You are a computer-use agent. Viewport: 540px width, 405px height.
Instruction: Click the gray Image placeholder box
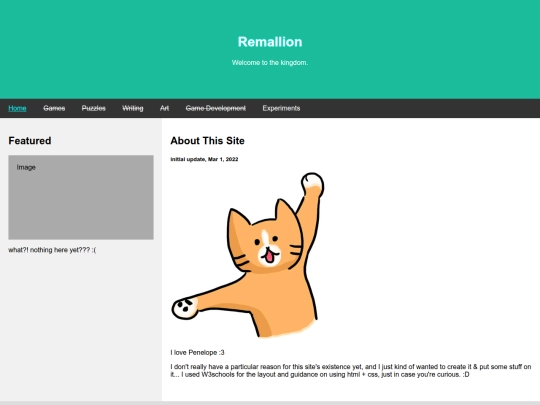click(81, 197)
